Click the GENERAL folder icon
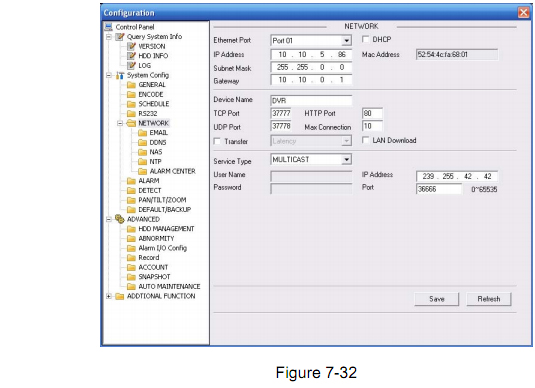 tap(131, 85)
